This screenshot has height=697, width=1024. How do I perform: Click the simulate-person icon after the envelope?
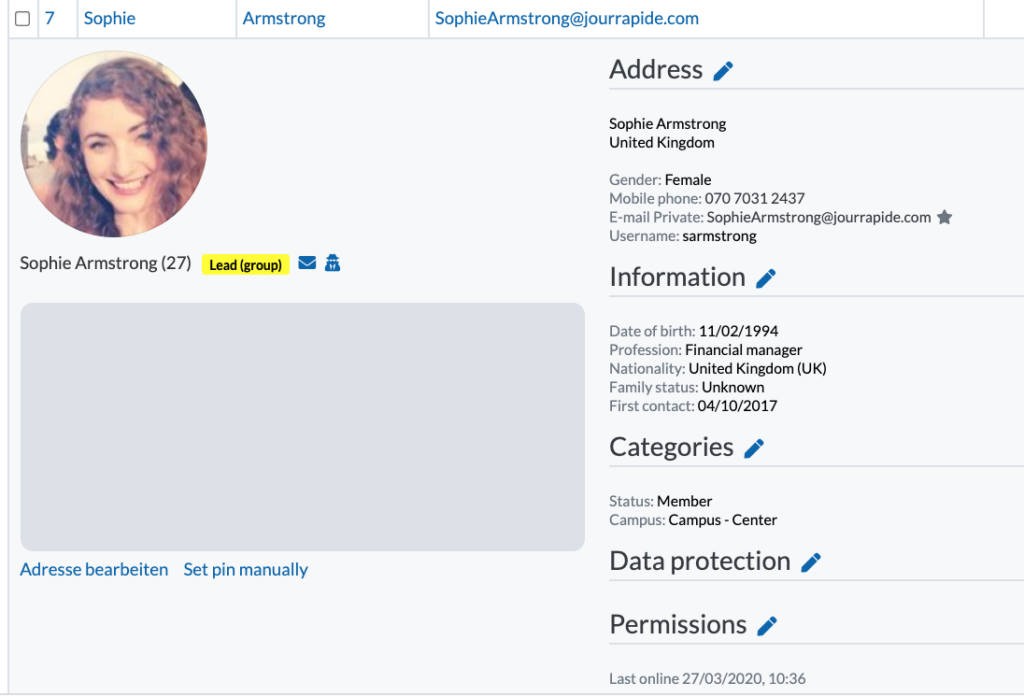tap(332, 263)
